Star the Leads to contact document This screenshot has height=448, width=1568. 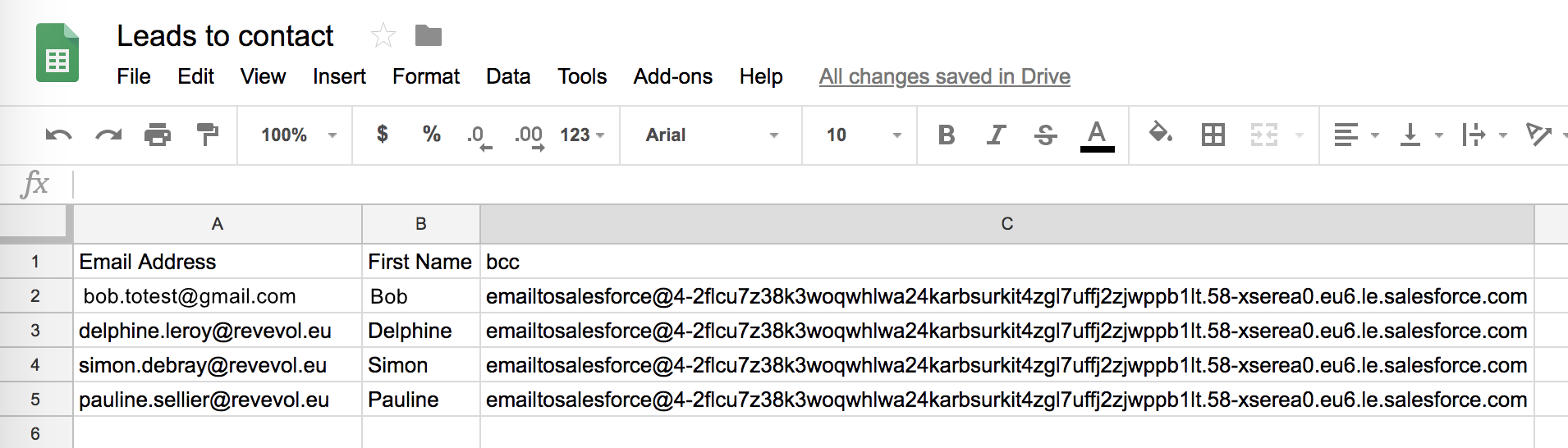[x=383, y=35]
